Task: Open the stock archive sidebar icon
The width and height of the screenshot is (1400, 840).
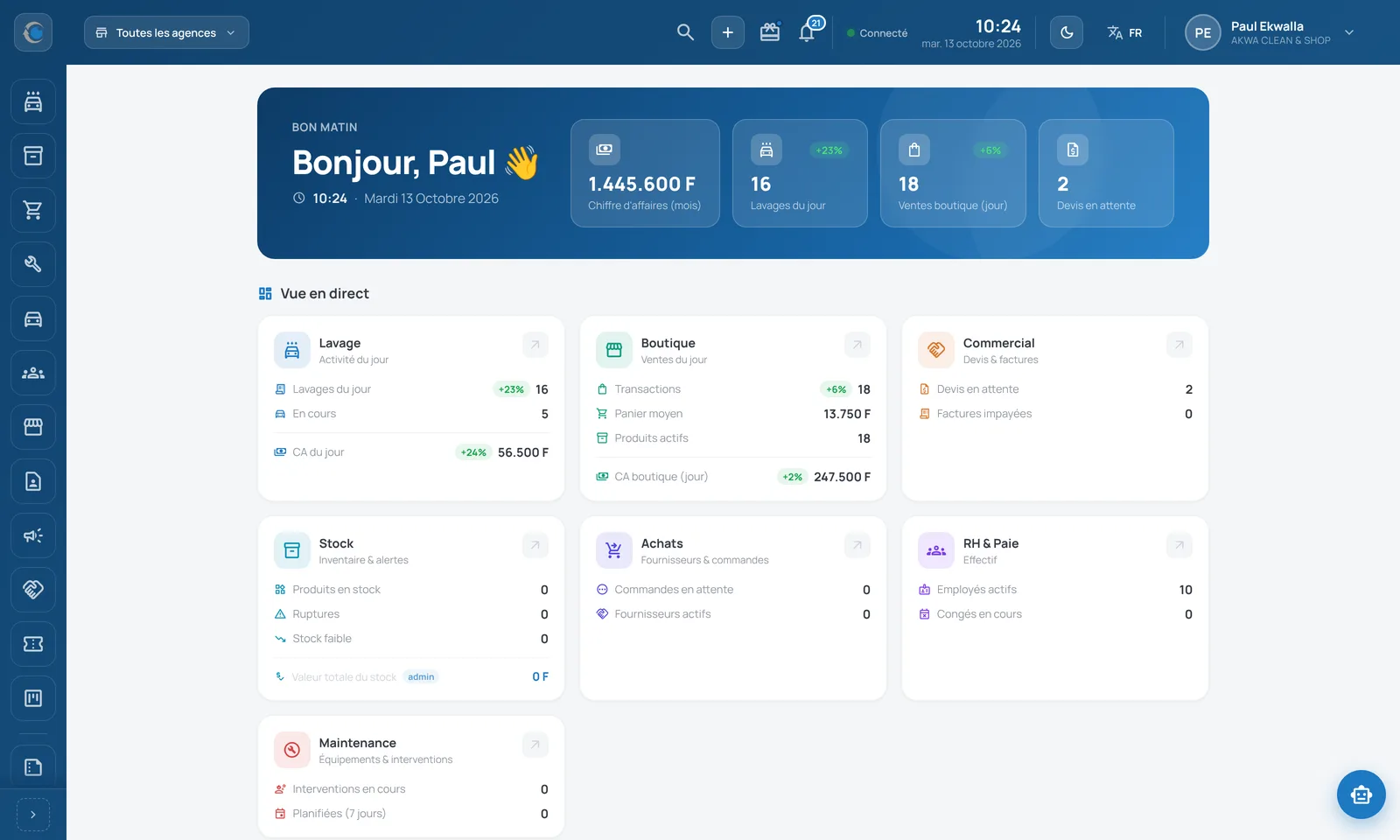Action: tap(33, 156)
